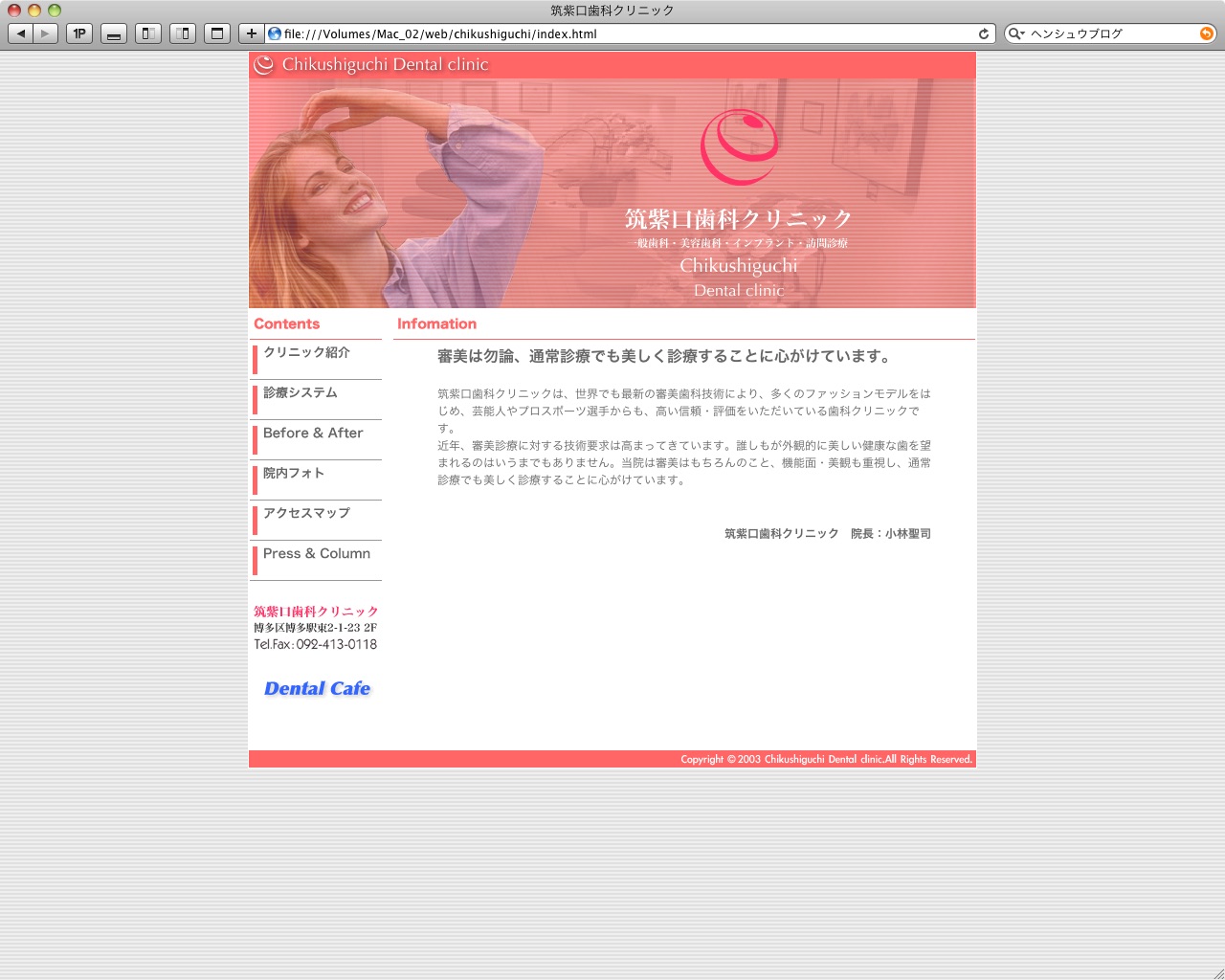
Task: Click the 1P toolbar button
Action: pos(79,33)
